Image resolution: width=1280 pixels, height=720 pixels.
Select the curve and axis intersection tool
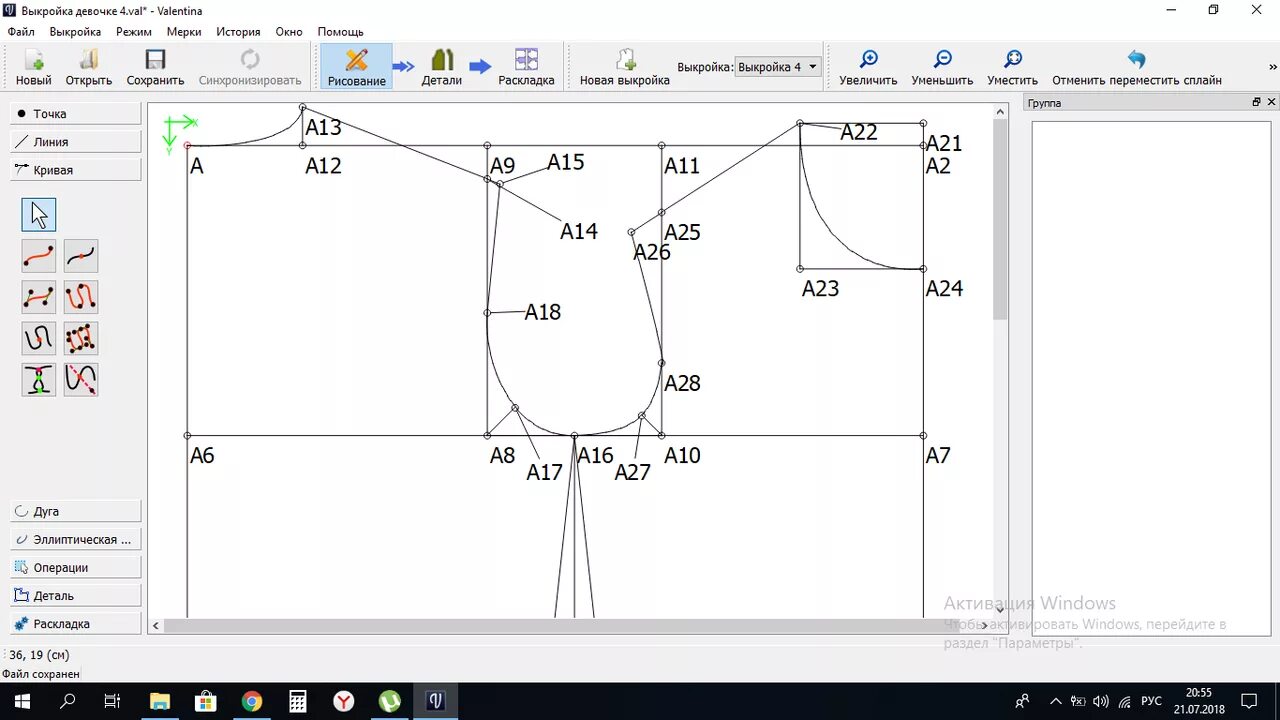(81, 380)
